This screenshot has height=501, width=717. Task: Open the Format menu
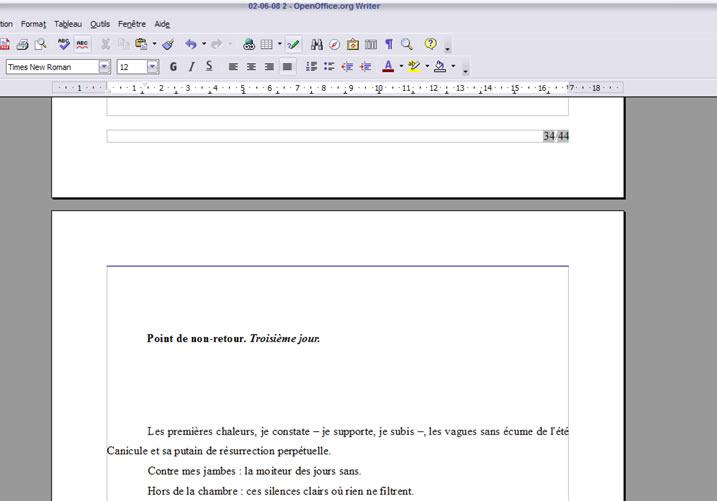click(x=33, y=24)
